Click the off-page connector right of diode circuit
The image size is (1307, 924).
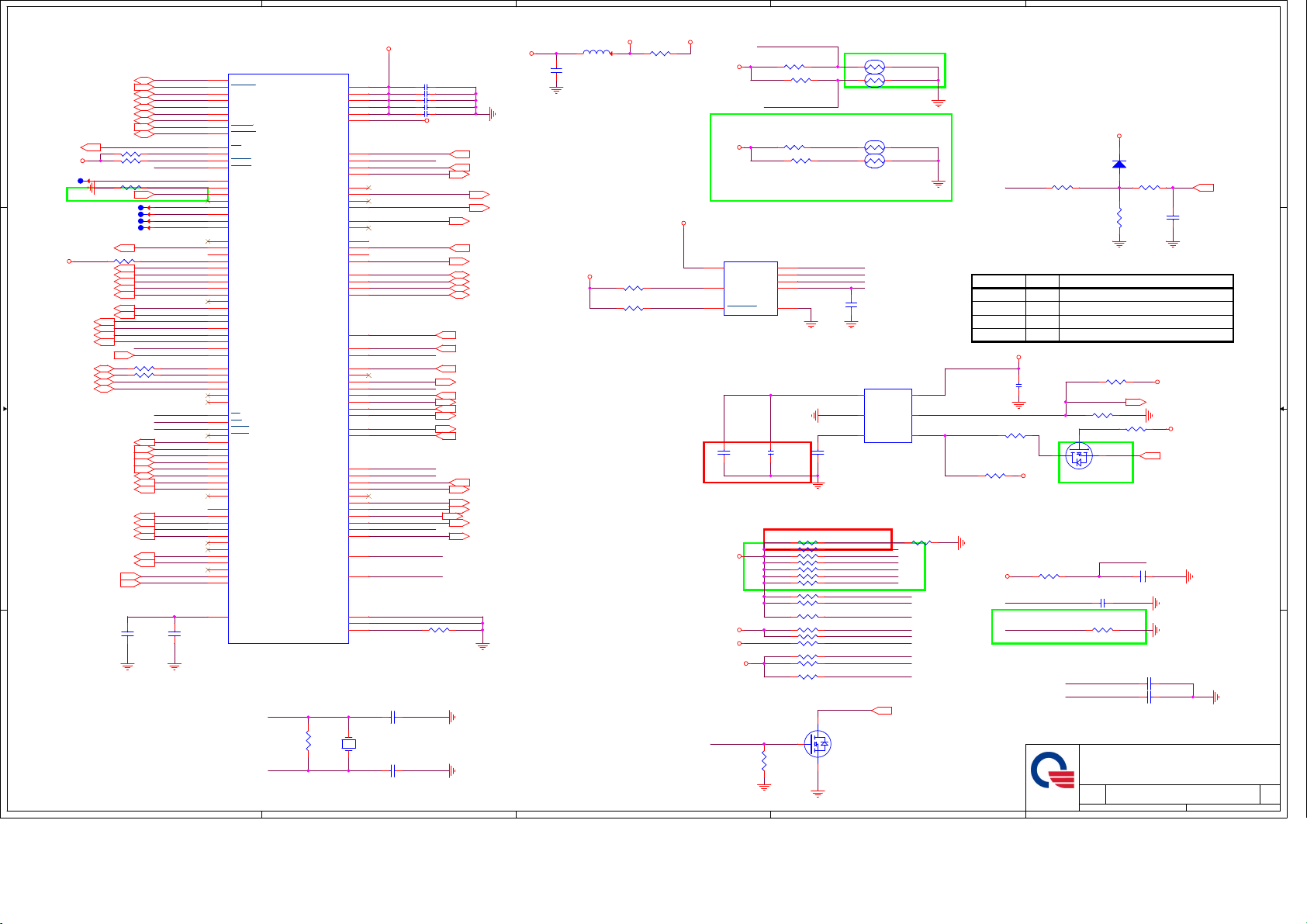point(1205,188)
